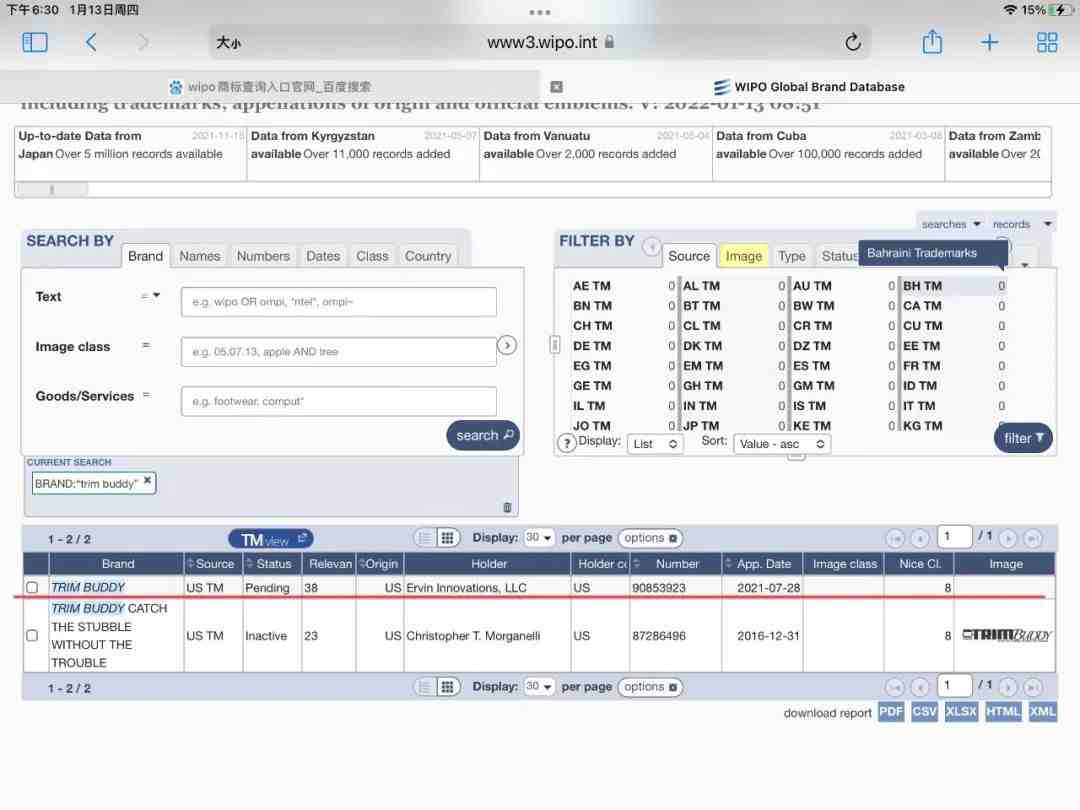
Task: Download report as CSV
Action: 924,712
